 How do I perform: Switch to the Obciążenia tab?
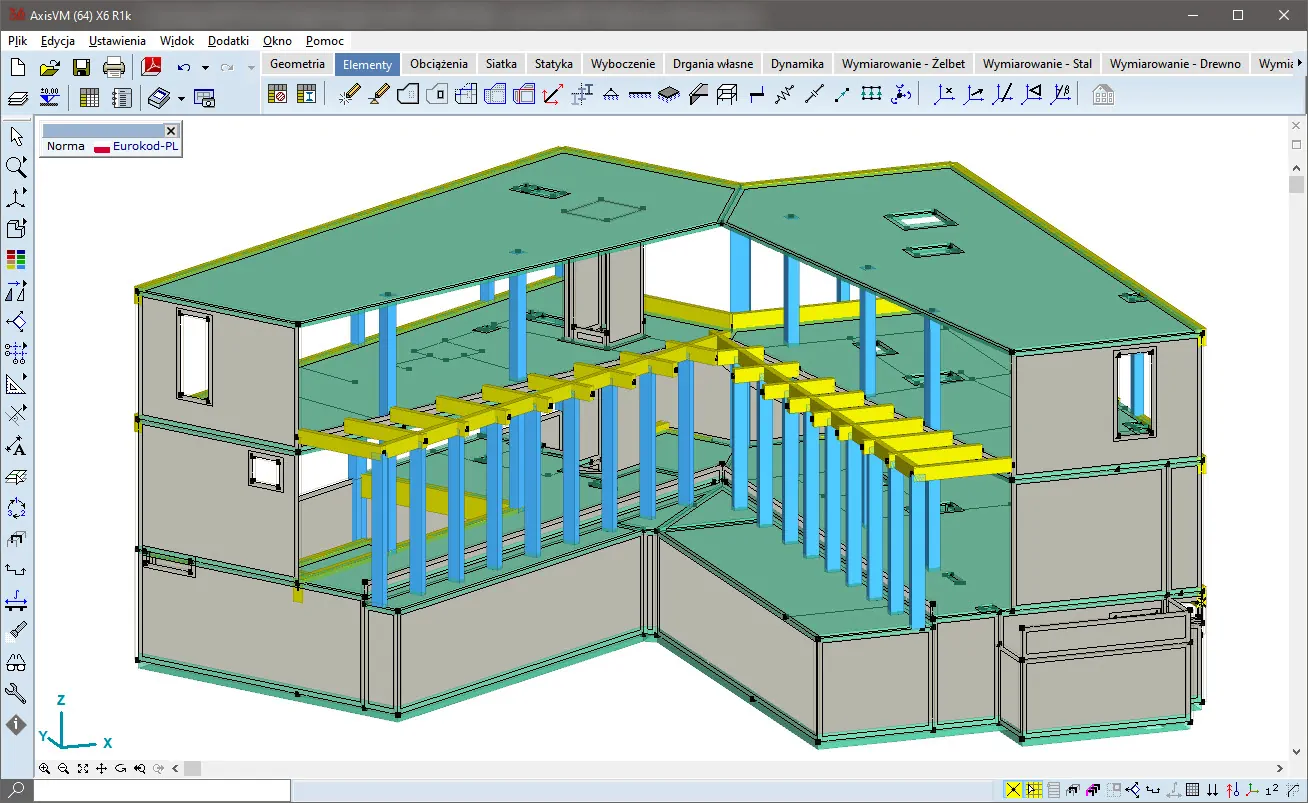pos(438,64)
